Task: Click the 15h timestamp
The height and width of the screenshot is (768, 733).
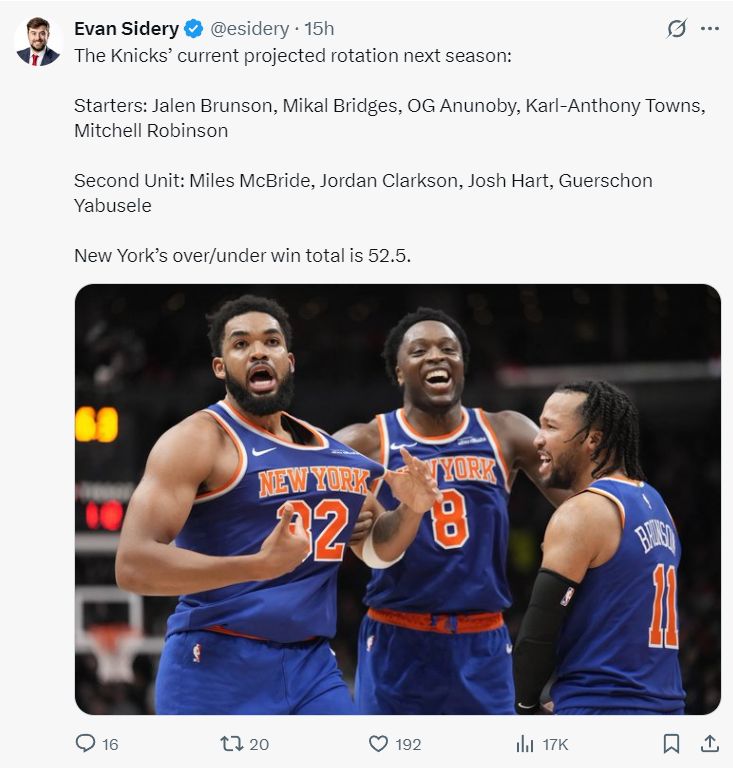Action: point(319,29)
